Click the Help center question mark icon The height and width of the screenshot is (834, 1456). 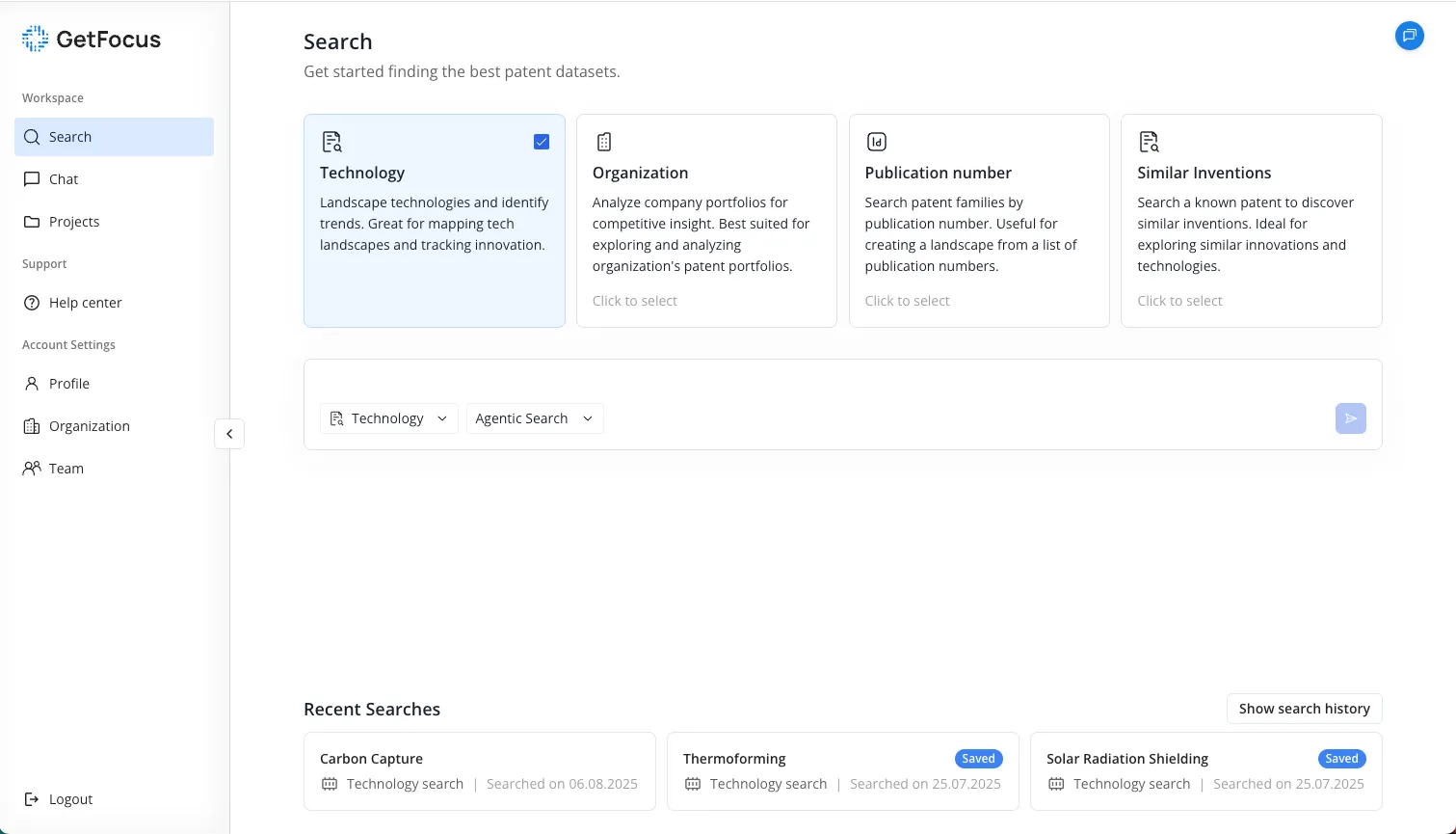32,303
